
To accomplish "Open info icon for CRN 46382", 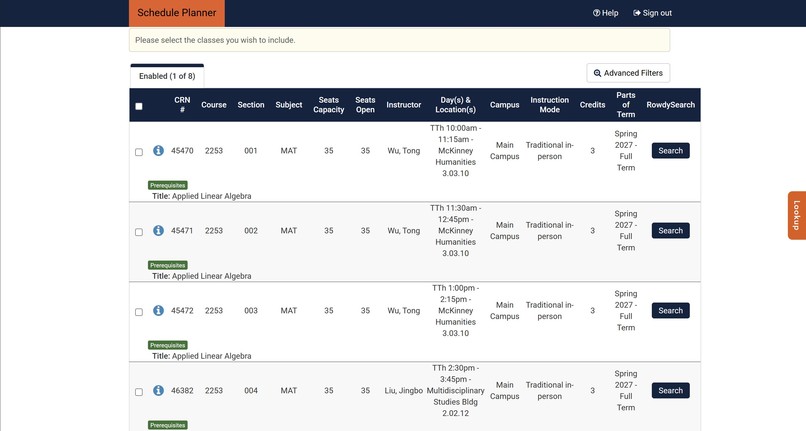I will 158,390.
